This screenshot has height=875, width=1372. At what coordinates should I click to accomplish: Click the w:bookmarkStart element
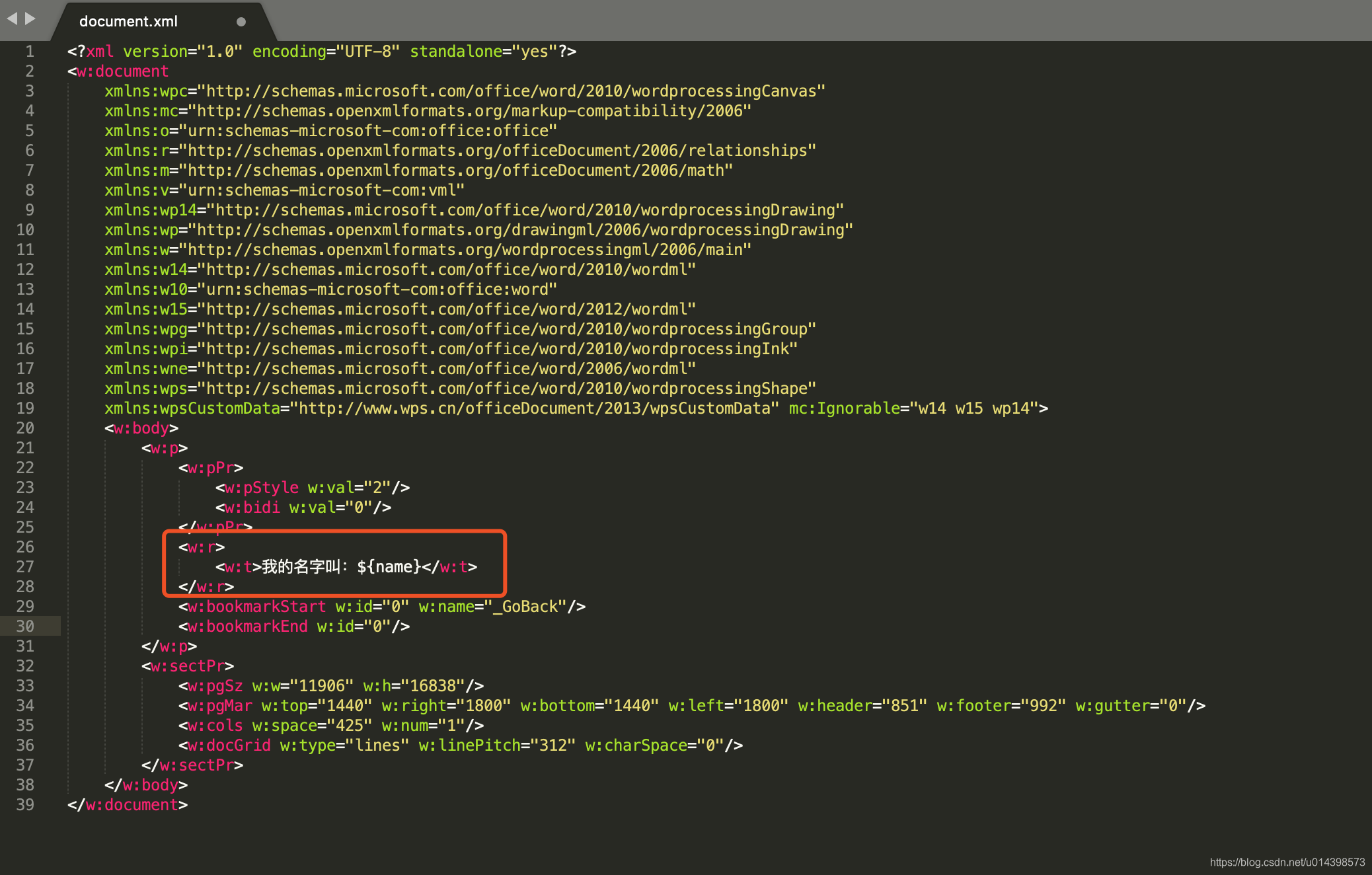click(x=382, y=607)
